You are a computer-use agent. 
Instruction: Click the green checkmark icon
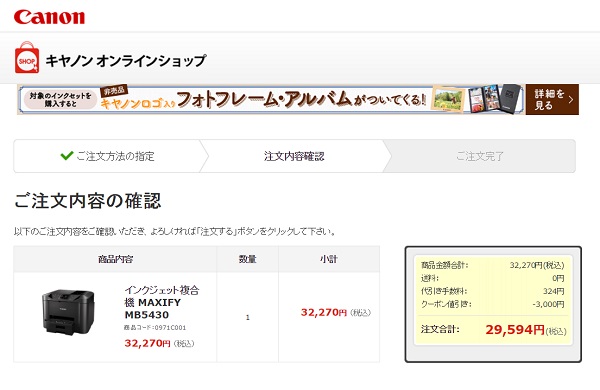[x=67, y=155]
